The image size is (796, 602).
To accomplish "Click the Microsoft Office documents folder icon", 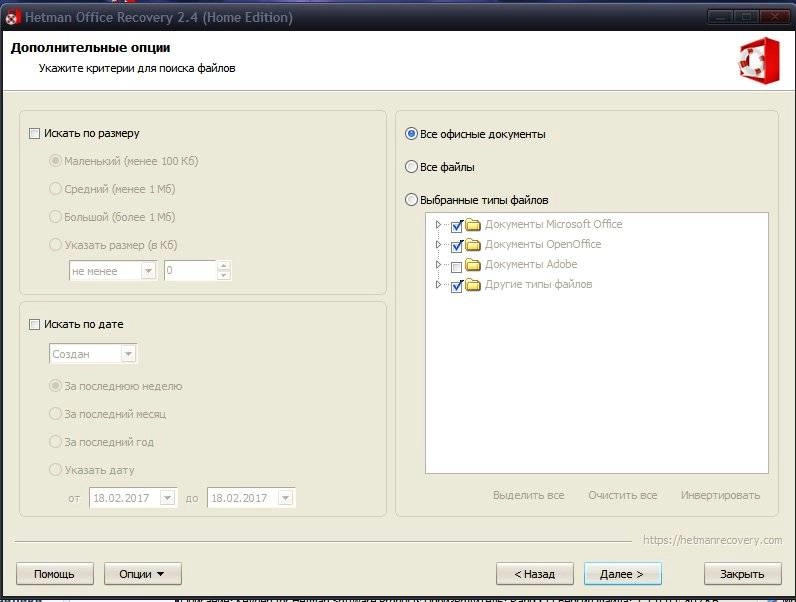I will (473, 224).
